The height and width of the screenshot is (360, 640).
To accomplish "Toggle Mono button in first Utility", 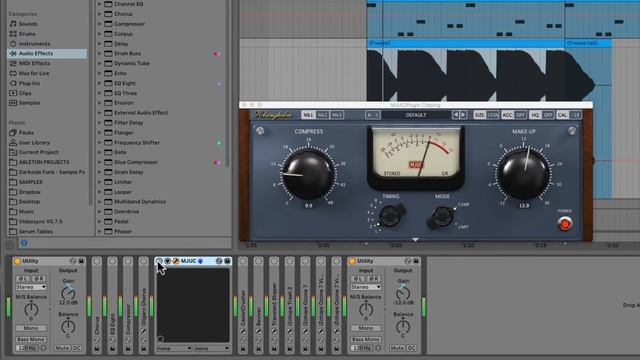I will 31,328.
